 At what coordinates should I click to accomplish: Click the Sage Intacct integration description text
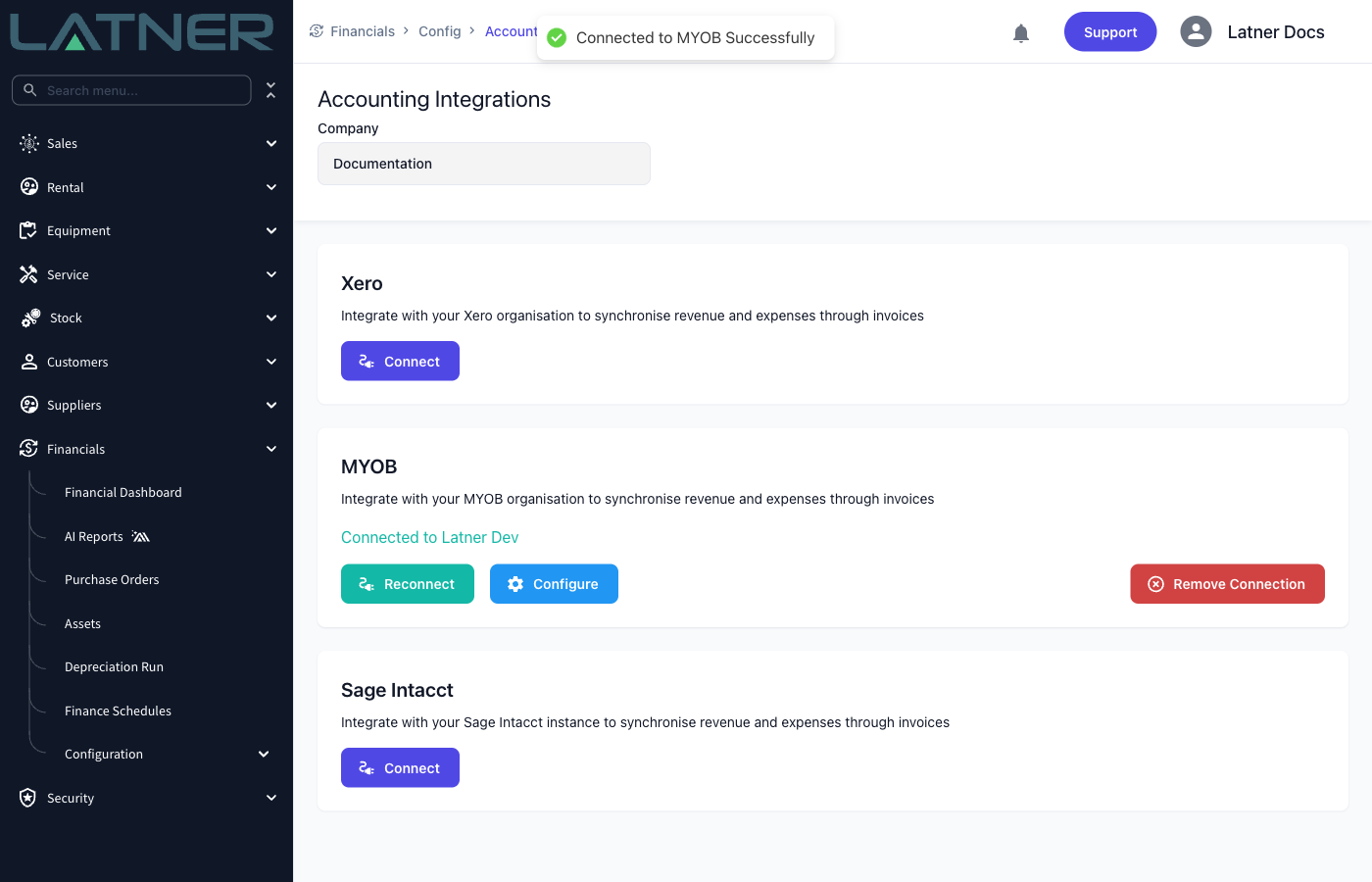click(x=645, y=722)
